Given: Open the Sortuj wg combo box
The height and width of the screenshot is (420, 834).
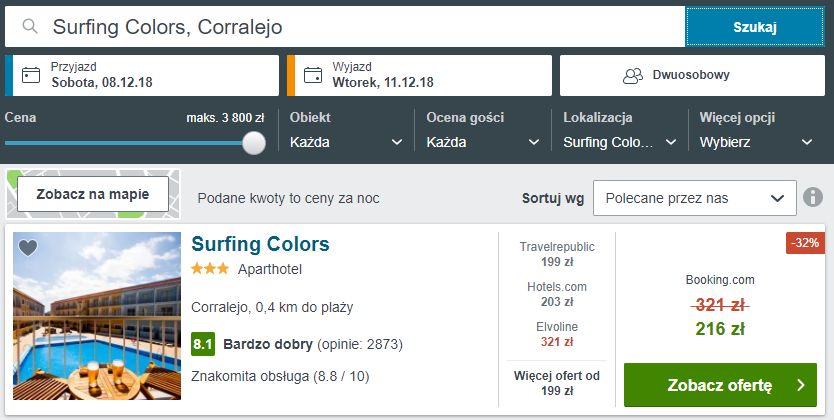Looking at the screenshot, I should [x=695, y=198].
